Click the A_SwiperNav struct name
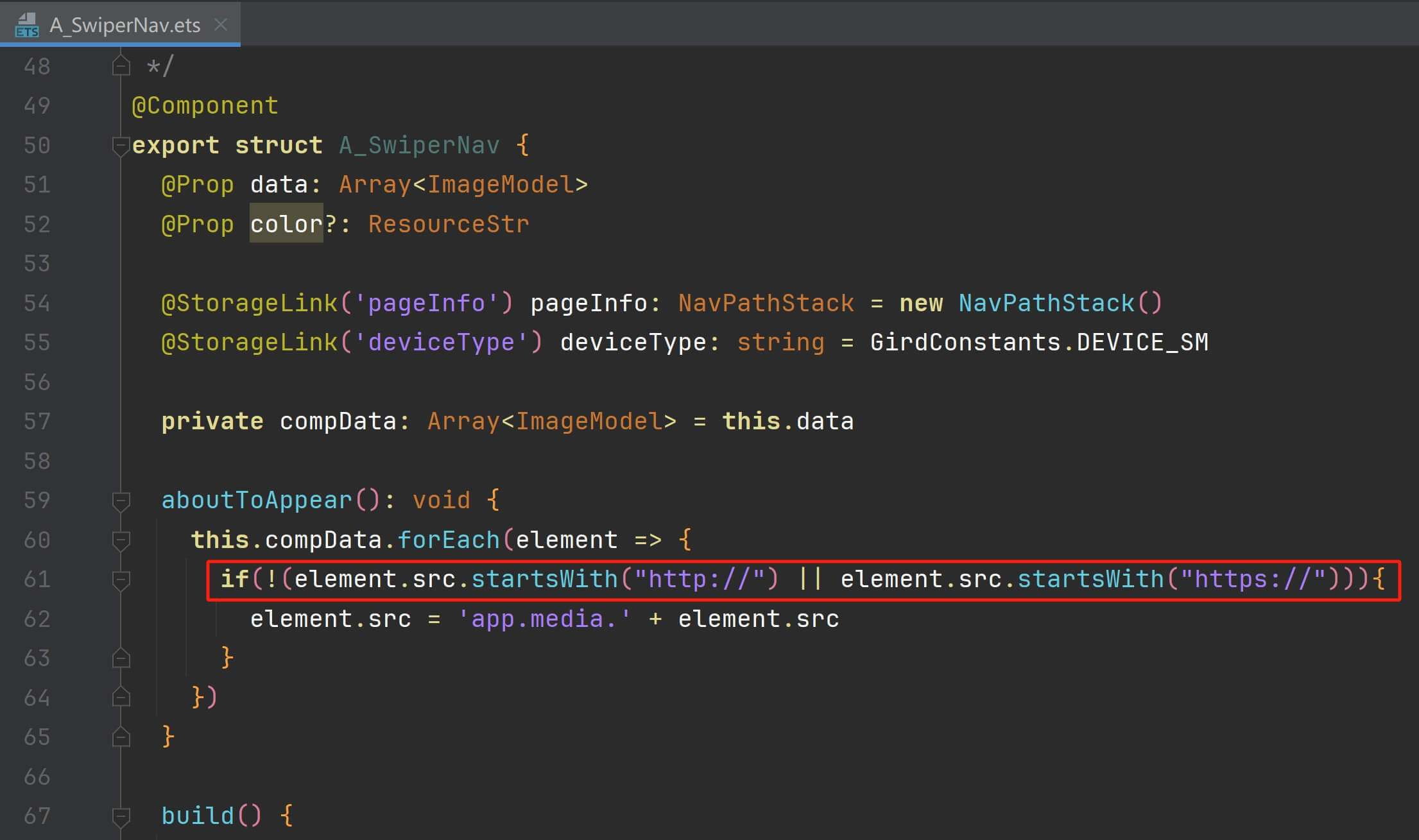Screen dimensions: 1419x840 pyautogui.click(x=419, y=146)
